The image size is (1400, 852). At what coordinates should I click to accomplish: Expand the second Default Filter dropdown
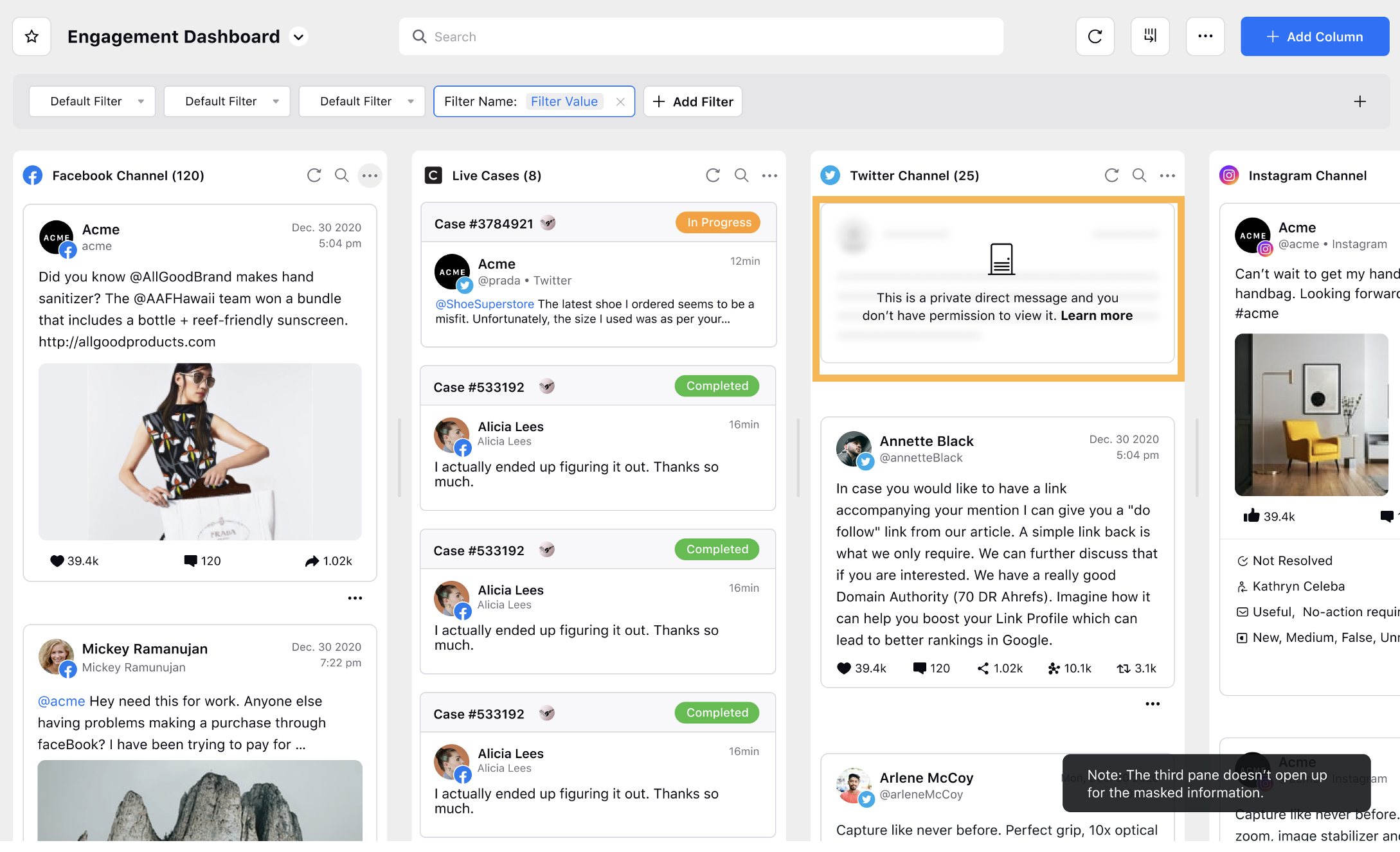227,102
